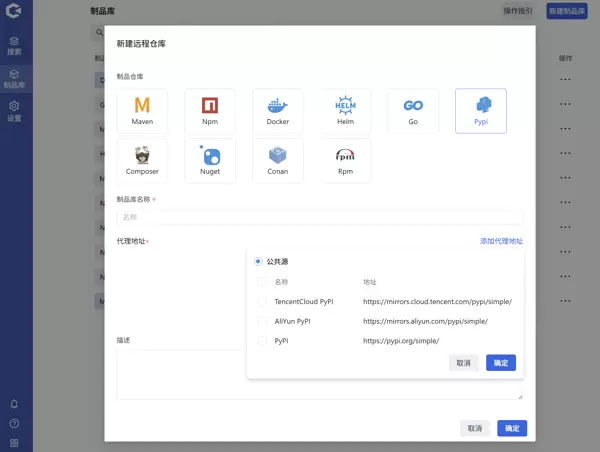Select the Composer repository icon
Viewport: 600px width, 452px height.
pos(142,161)
